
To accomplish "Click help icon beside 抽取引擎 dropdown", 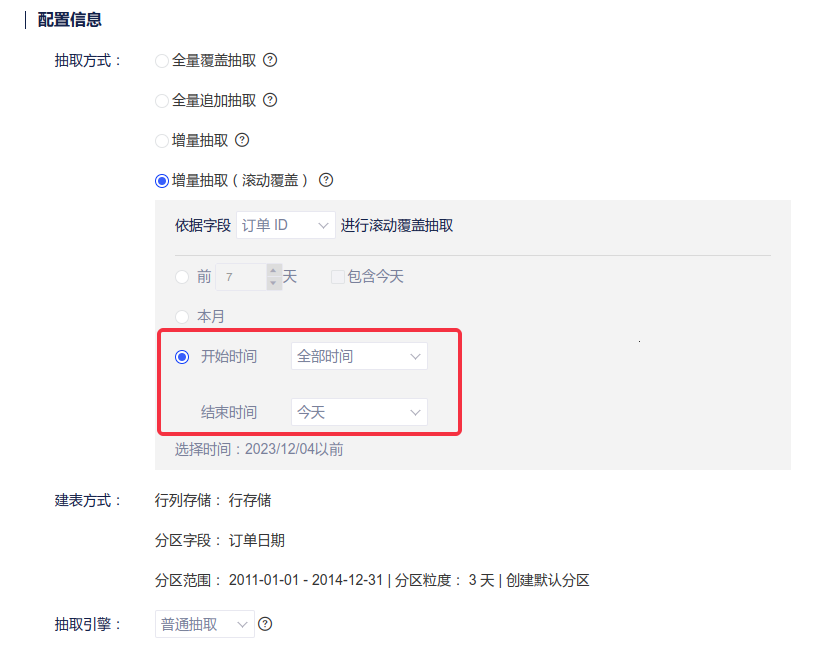I will pyautogui.click(x=265, y=624).
